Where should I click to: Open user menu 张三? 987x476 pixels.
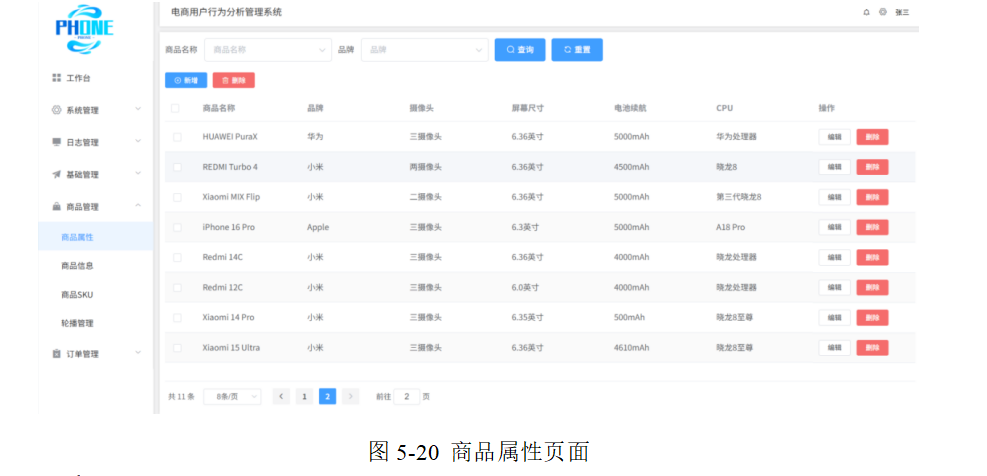[x=902, y=12]
